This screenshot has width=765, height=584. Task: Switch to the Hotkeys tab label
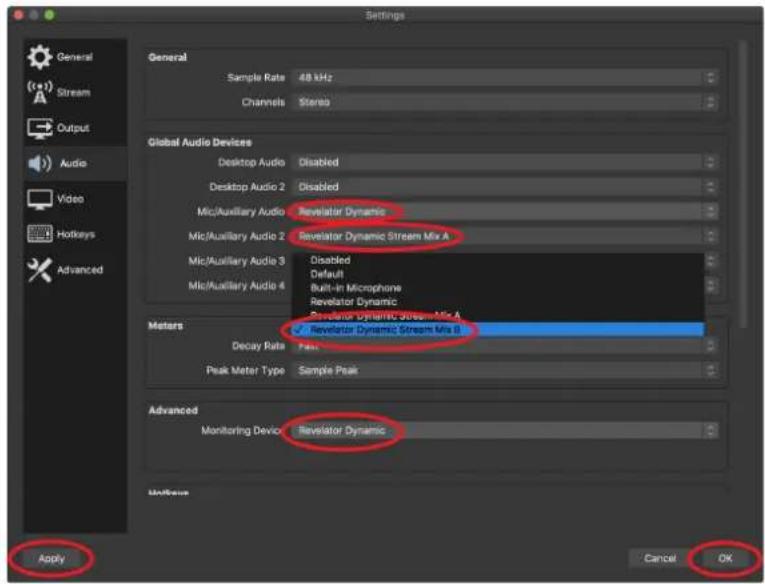[76, 234]
